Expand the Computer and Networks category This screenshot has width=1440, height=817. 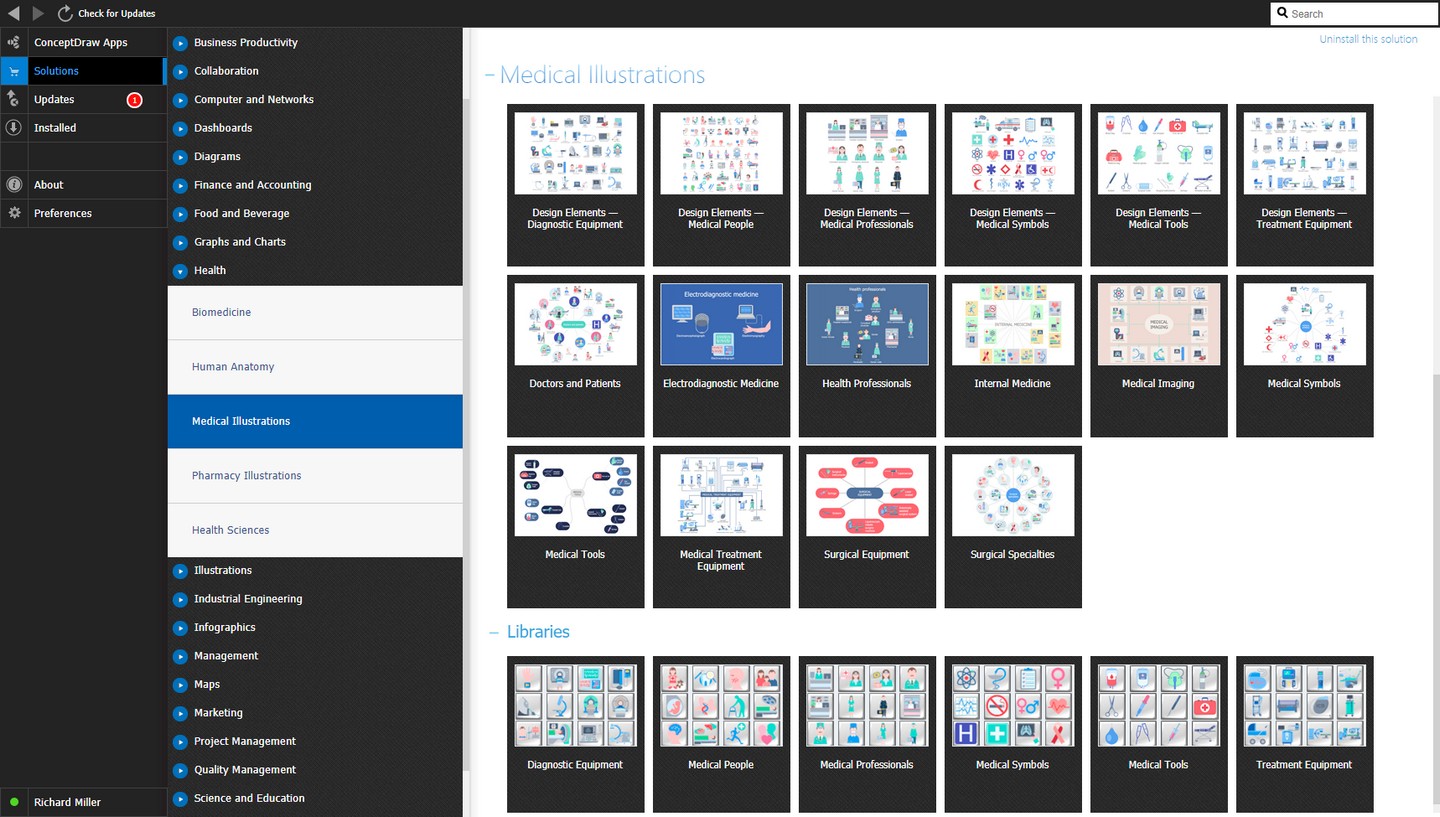tap(180, 100)
